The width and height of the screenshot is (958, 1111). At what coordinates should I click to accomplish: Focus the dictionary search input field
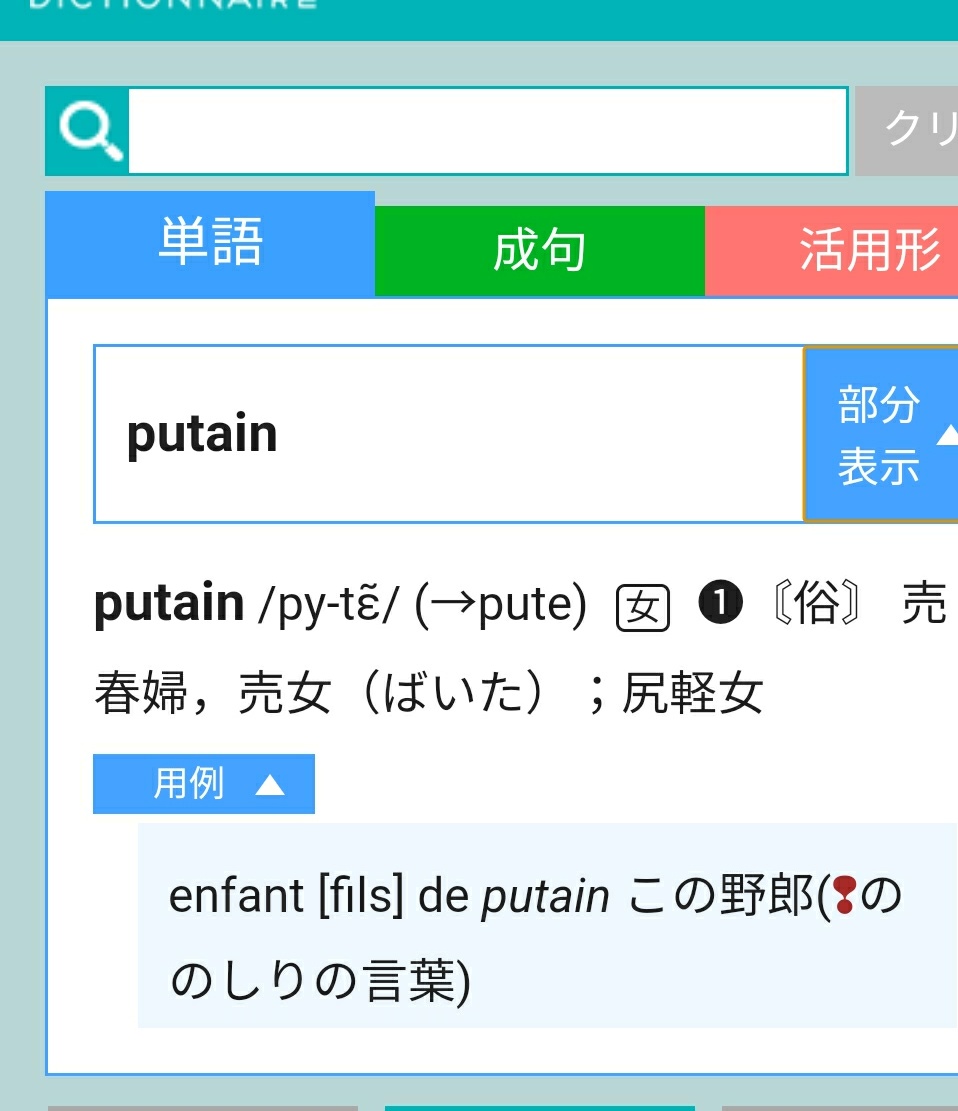[x=487, y=131]
